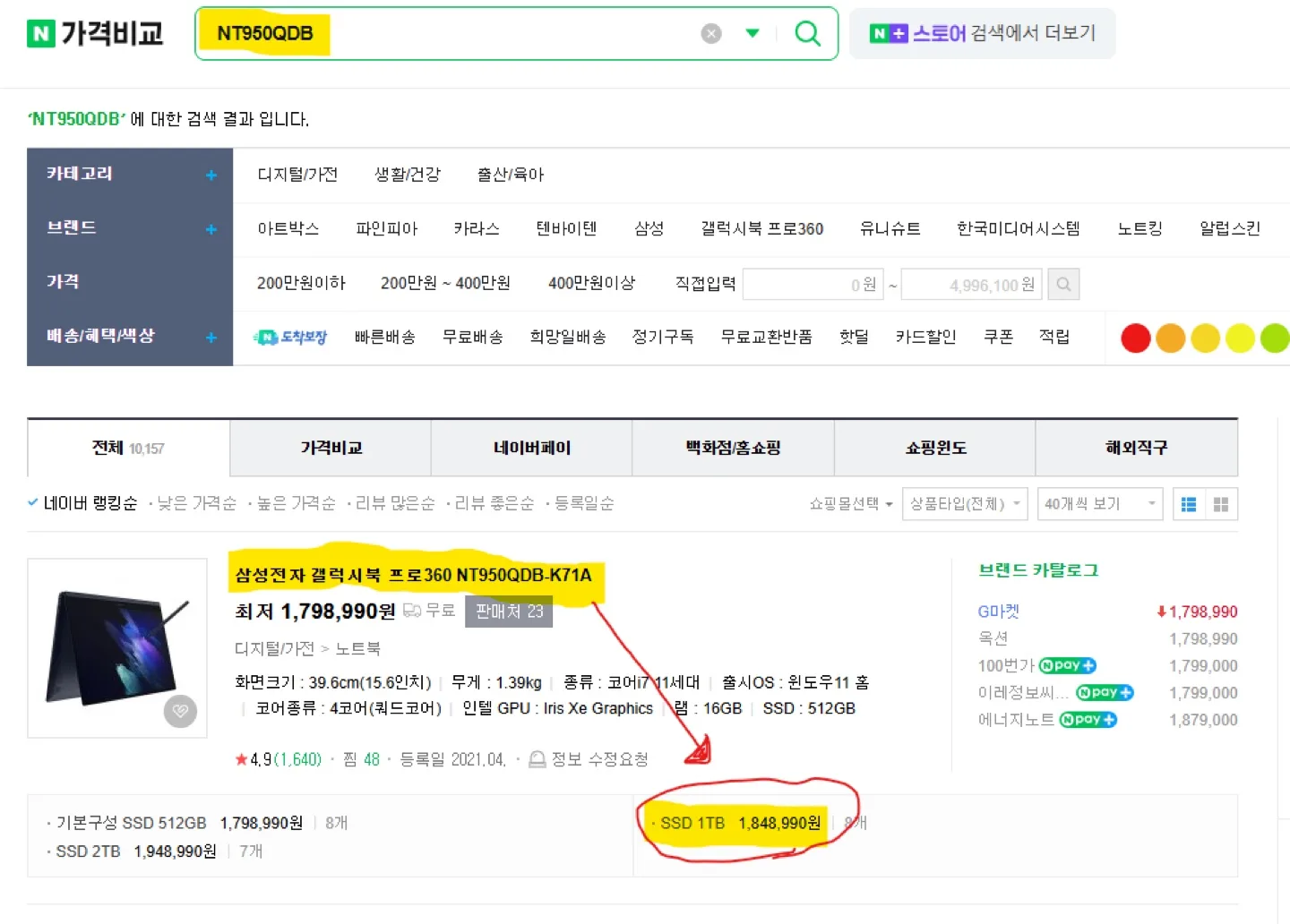Select brand 갤럭시북 프로360

pos(762,229)
